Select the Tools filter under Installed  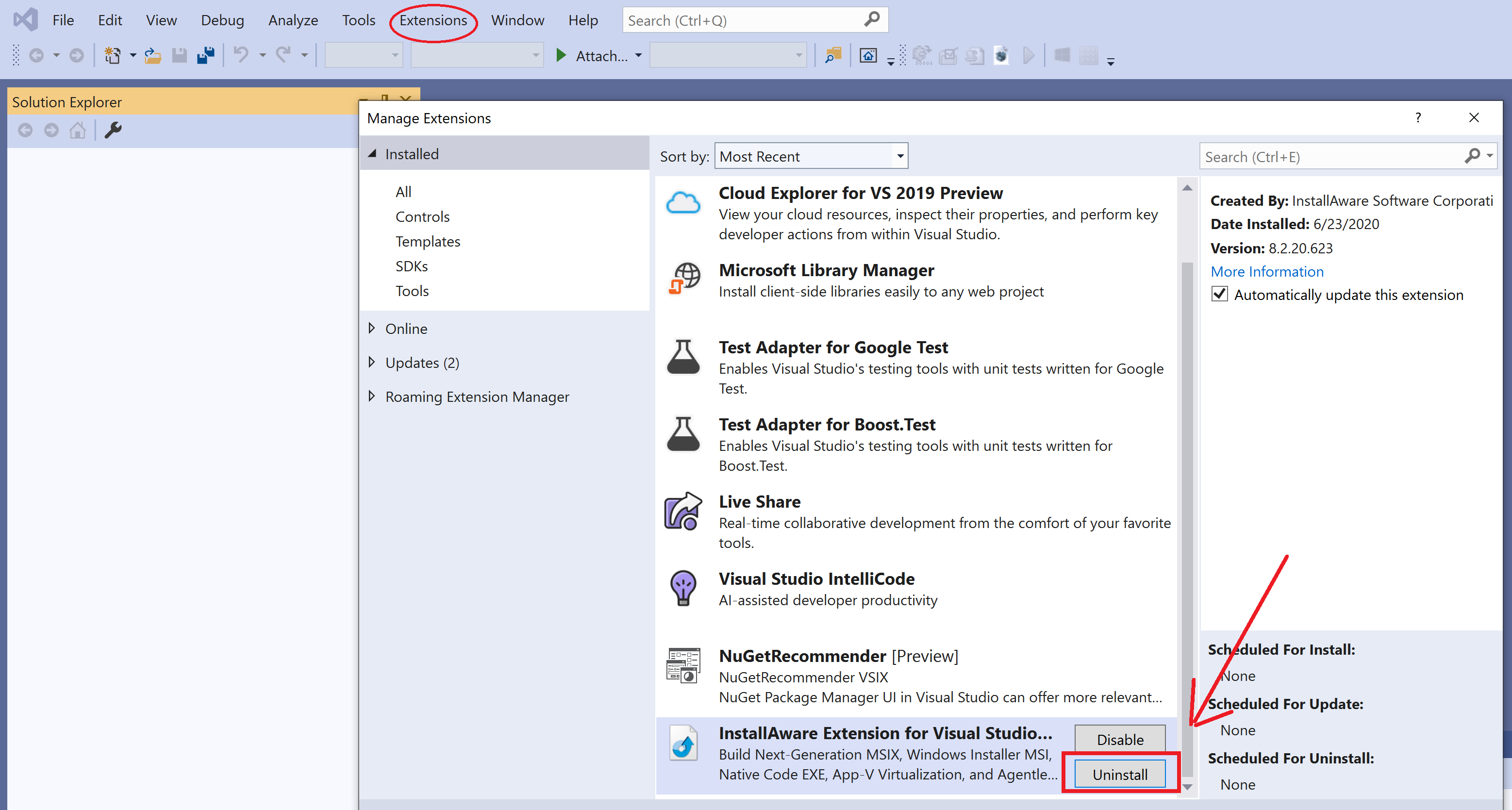click(x=412, y=291)
